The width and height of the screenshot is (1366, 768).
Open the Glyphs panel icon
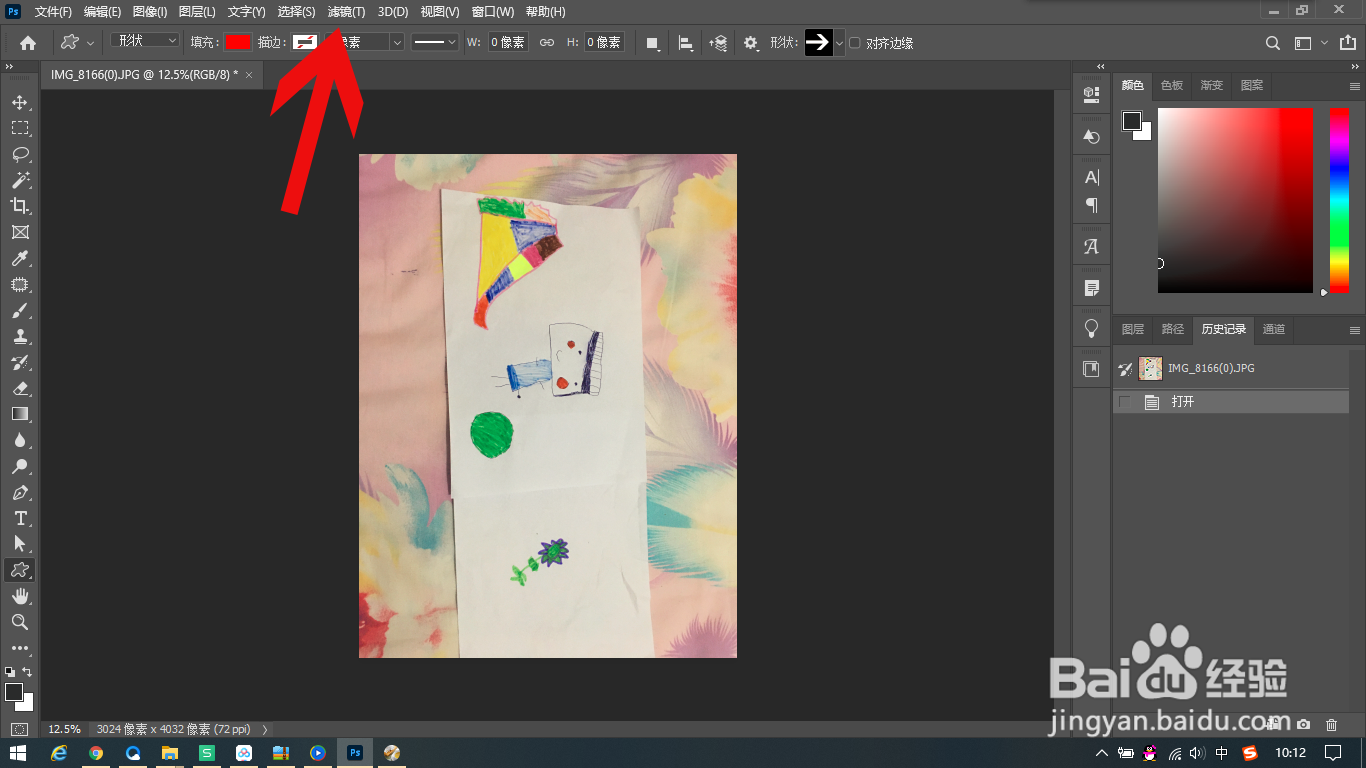pyautogui.click(x=1091, y=246)
